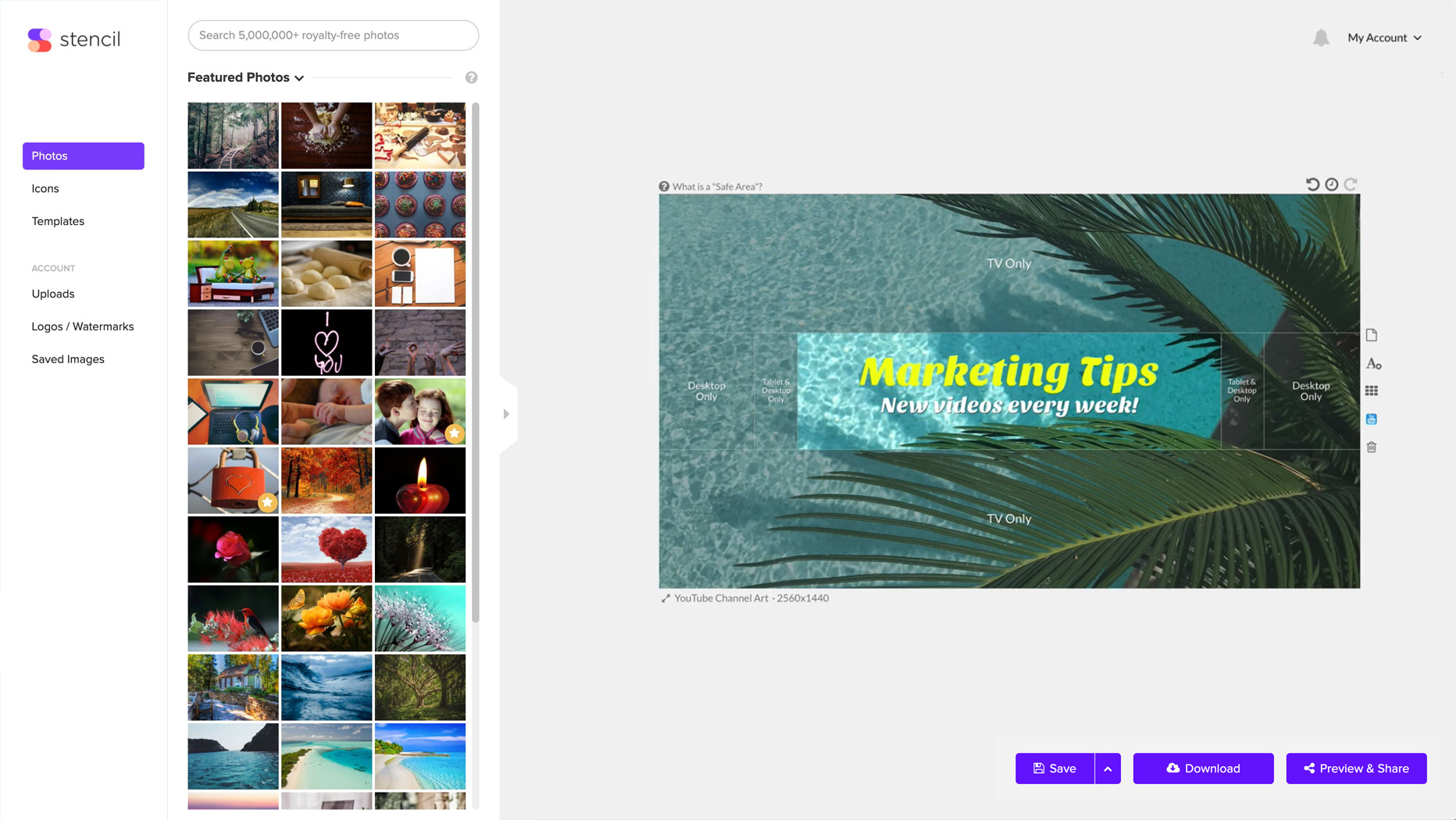Select the cookie cutters photo thumbnail
This screenshot has height=820, width=1456.
420,136
